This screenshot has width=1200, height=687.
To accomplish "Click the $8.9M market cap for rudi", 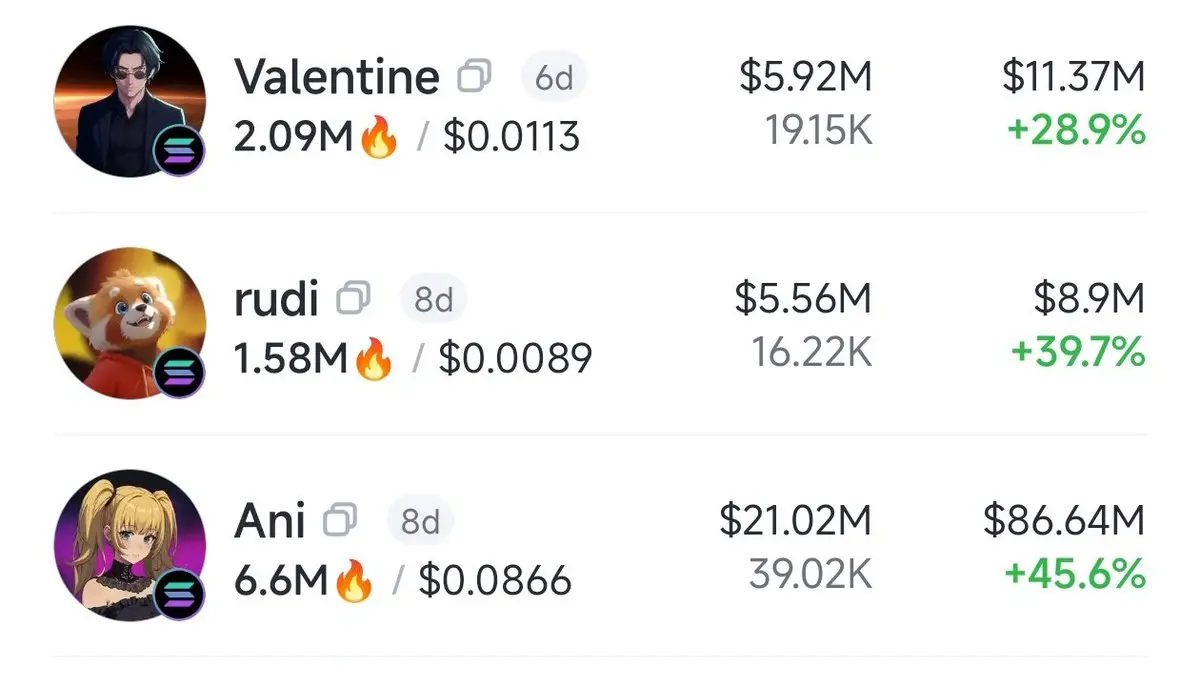I will [1089, 298].
